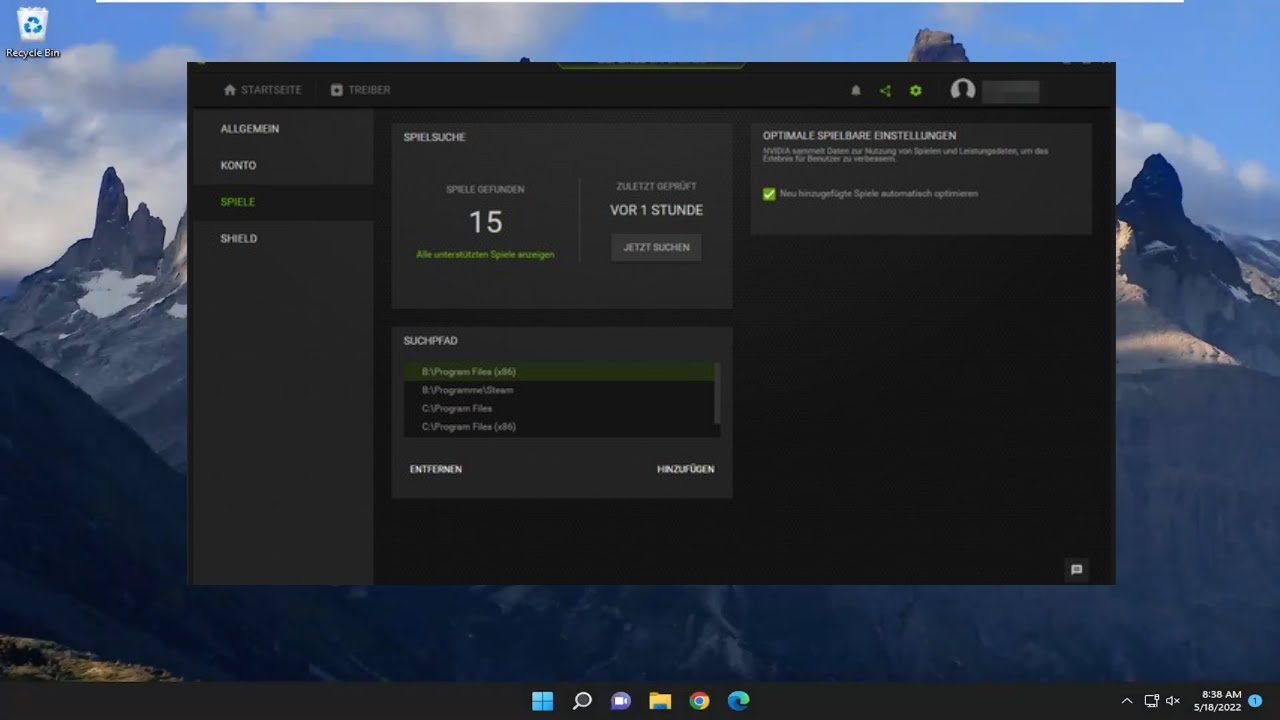
Task: Click the network status tray icon
Action: point(1151,701)
